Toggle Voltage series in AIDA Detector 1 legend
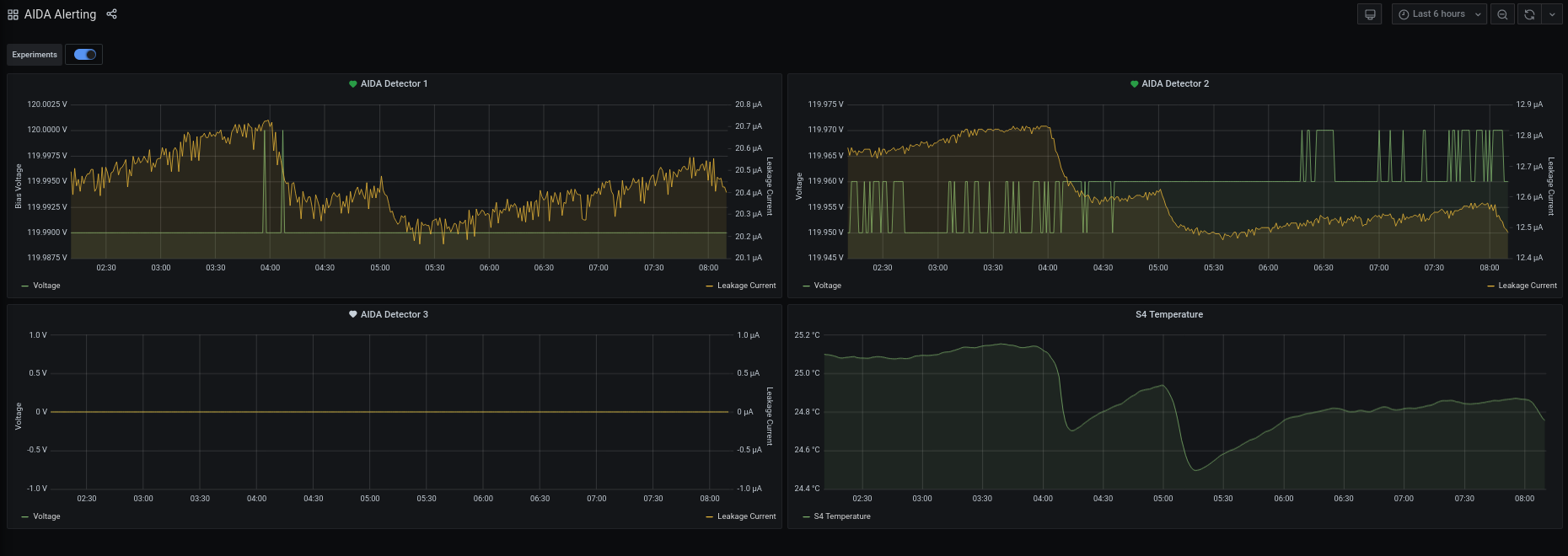This screenshot has width=1568, height=556. (x=46, y=286)
